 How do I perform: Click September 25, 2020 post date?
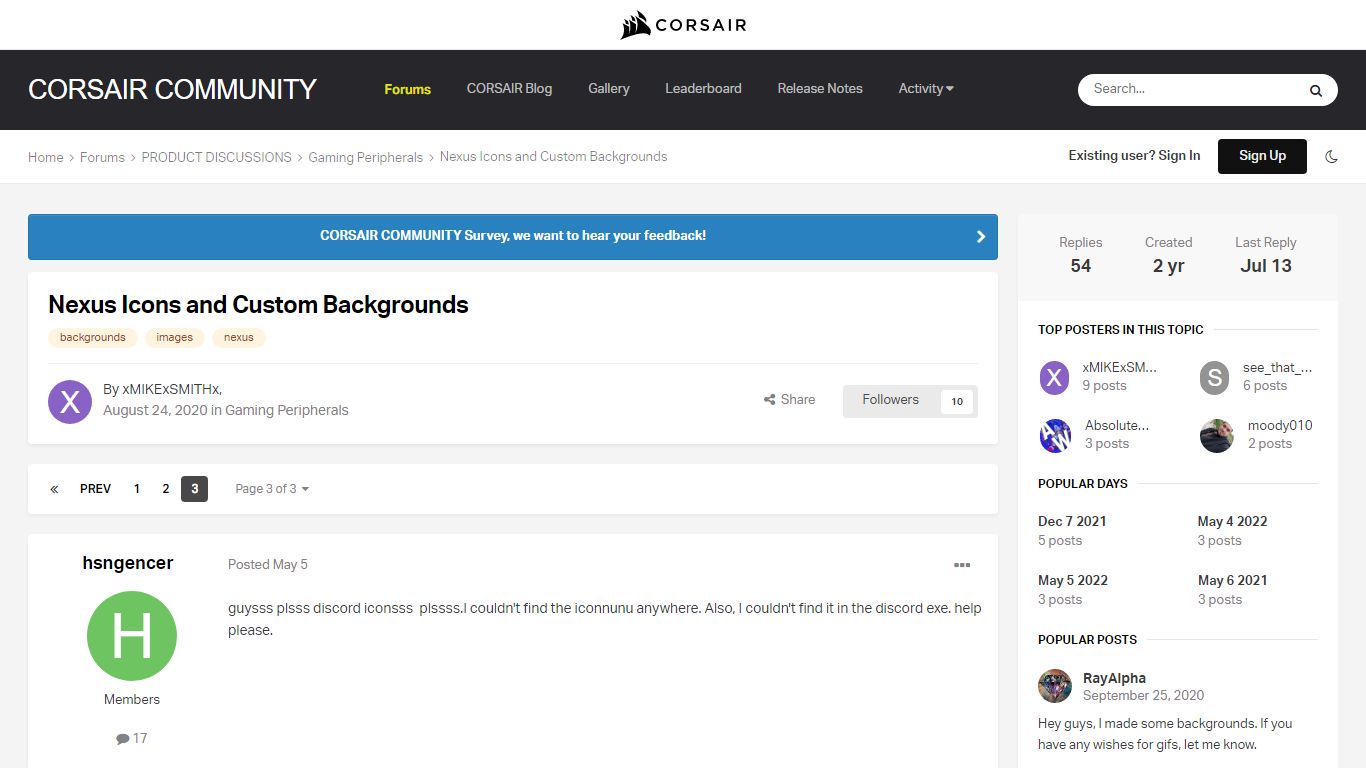[1143, 696]
